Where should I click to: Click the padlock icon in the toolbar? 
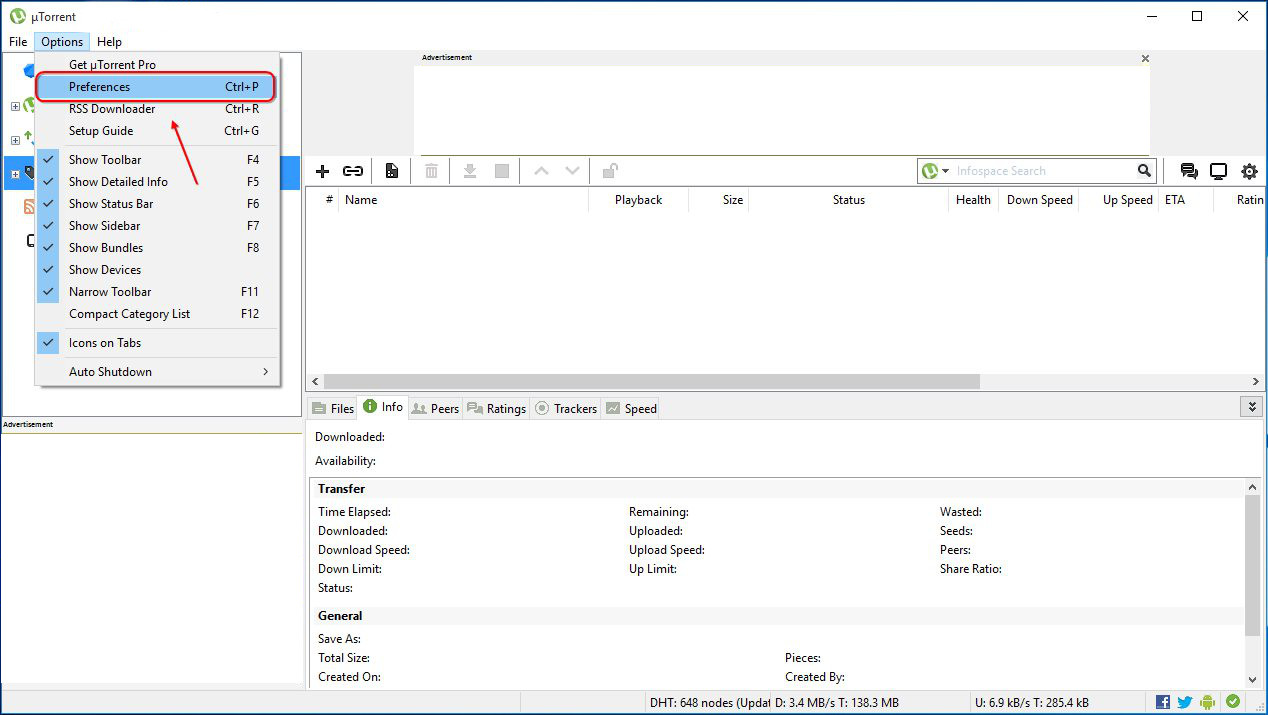pos(610,171)
